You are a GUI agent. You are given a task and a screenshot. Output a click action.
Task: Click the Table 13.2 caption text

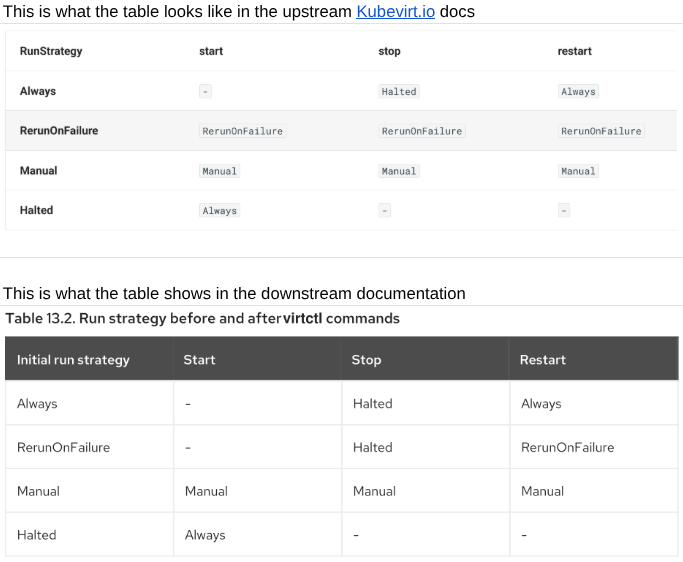click(202, 319)
